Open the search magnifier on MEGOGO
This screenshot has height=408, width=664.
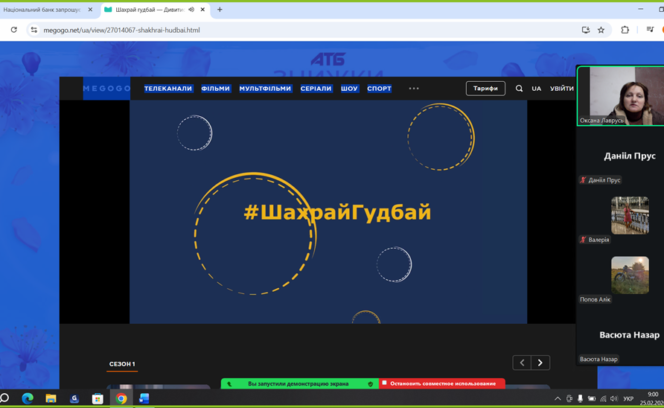[519, 88]
